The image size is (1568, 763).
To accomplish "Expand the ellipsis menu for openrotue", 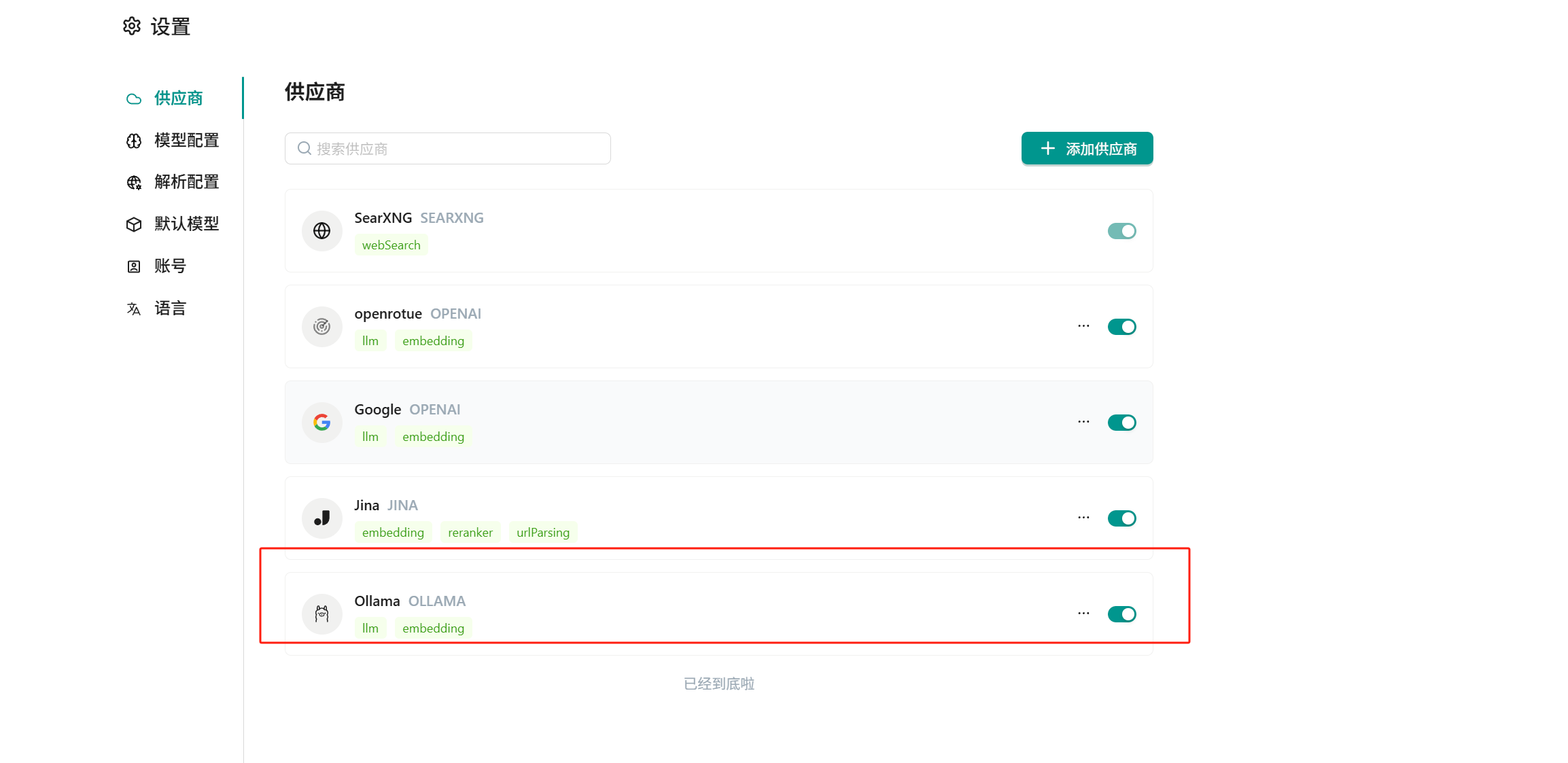I will pyautogui.click(x=1083, y=326).
